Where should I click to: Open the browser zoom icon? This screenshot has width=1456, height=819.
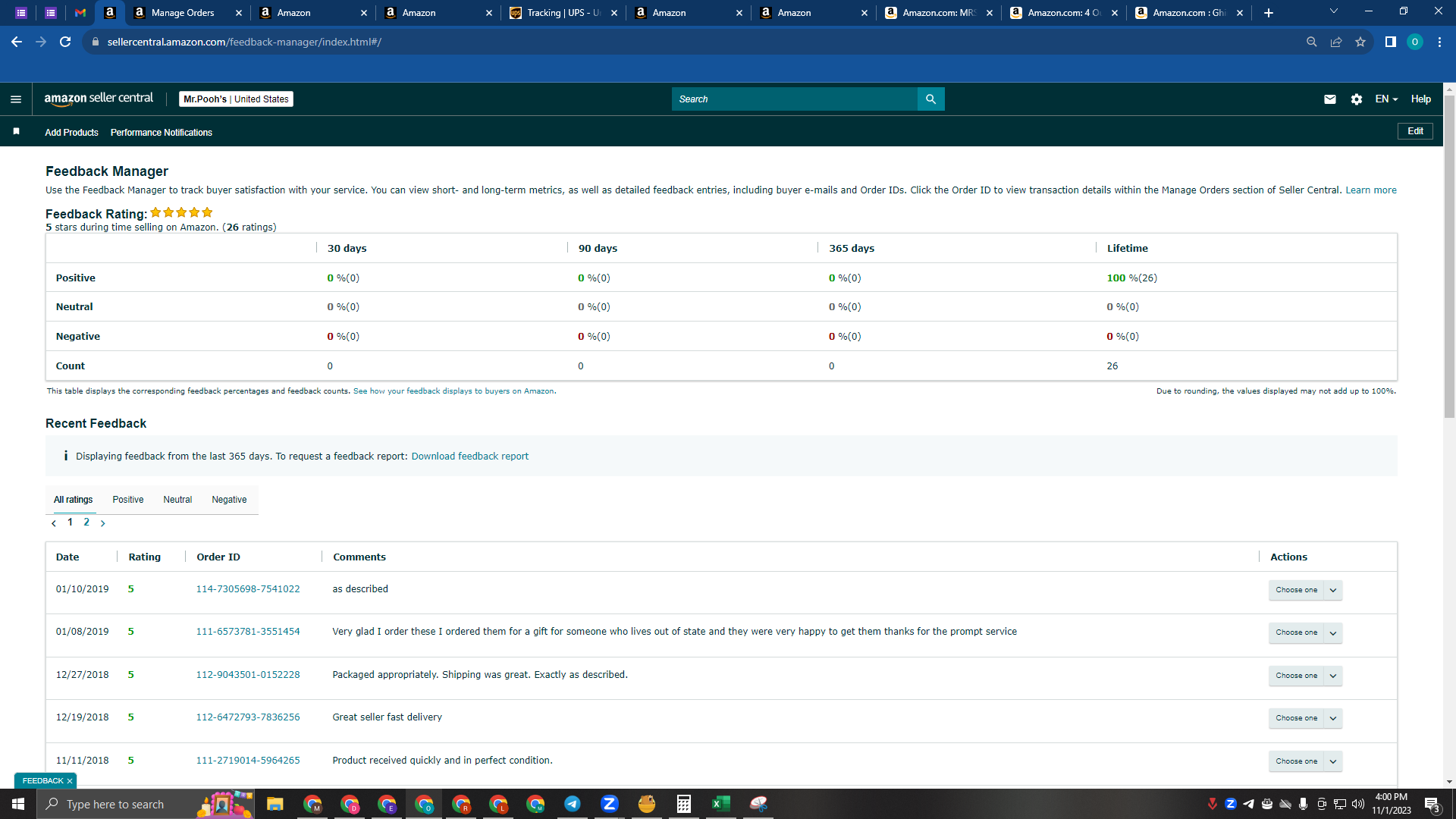[1312, 42]
